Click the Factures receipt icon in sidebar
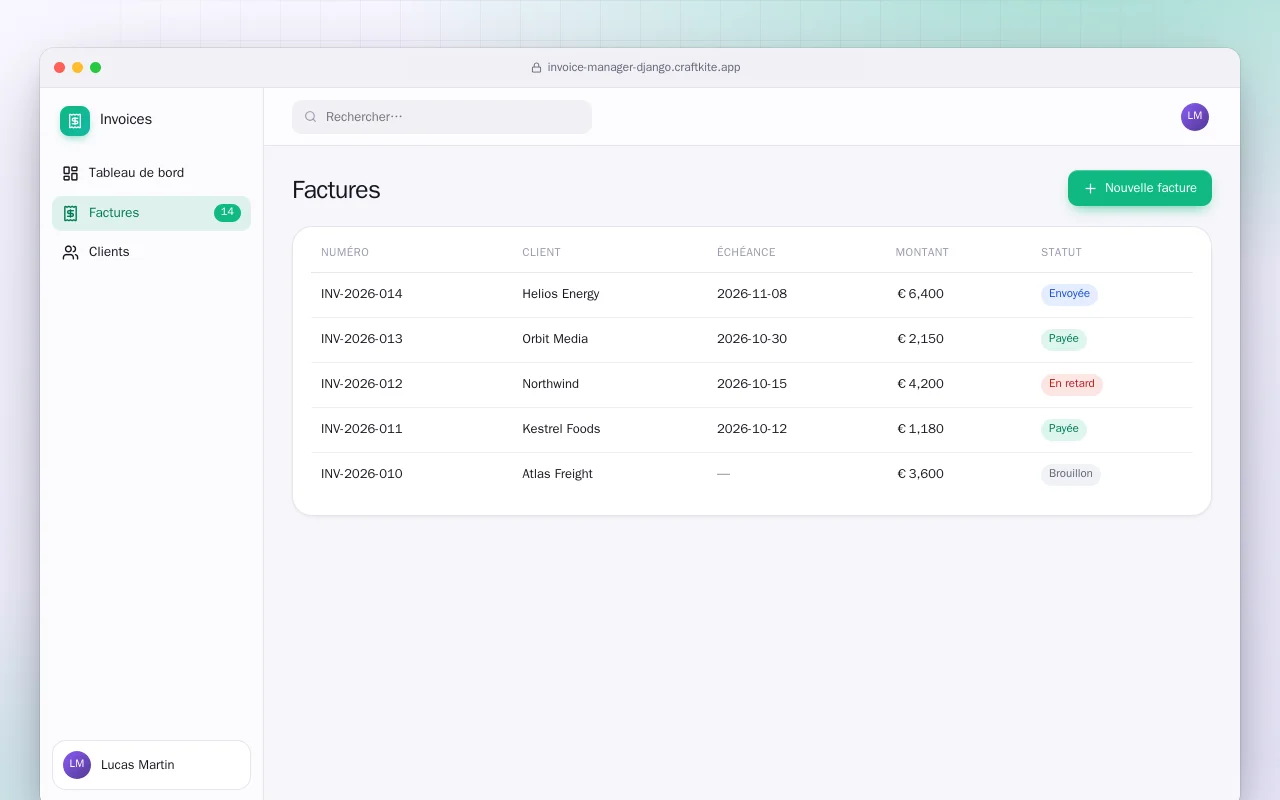 coord(70,213)
